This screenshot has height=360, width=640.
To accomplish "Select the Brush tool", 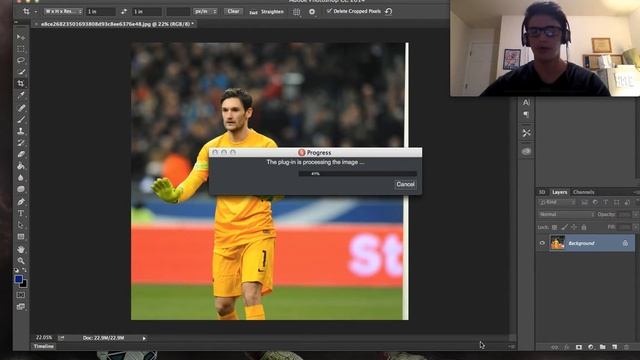I will pyautogui.click(x=21, y=120).
